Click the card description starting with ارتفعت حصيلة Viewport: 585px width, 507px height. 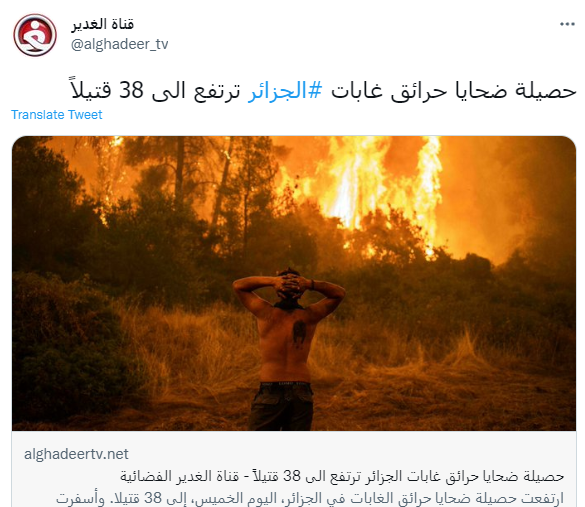click(x=310, y=498)
